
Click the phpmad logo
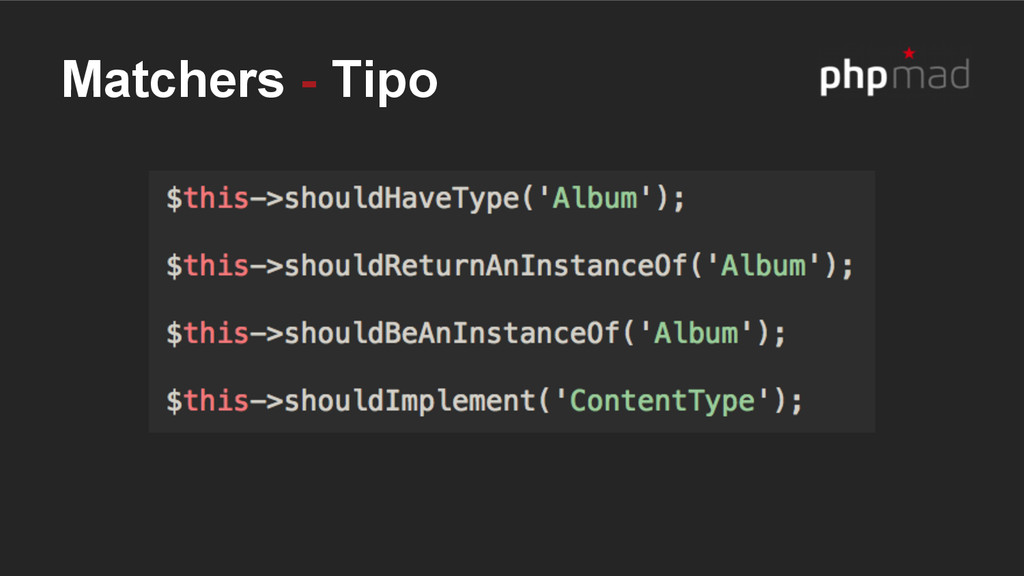click(x=895, y=72)
